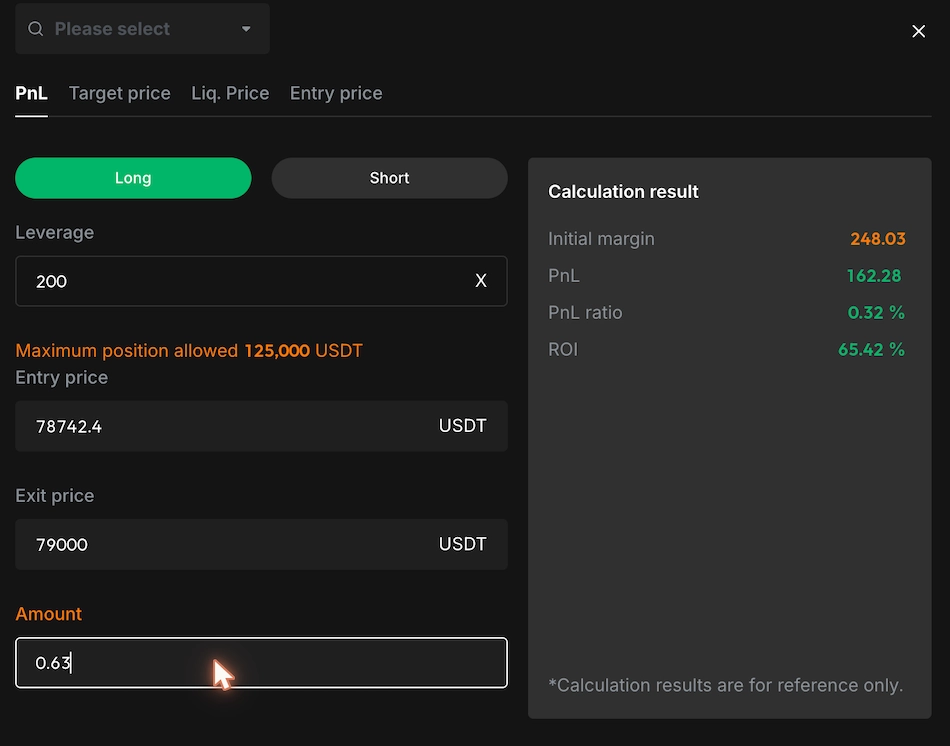Close the calculator dialog
Image resolution: width=950 pixels, height=746 pixels.
[x=918, y=31]
